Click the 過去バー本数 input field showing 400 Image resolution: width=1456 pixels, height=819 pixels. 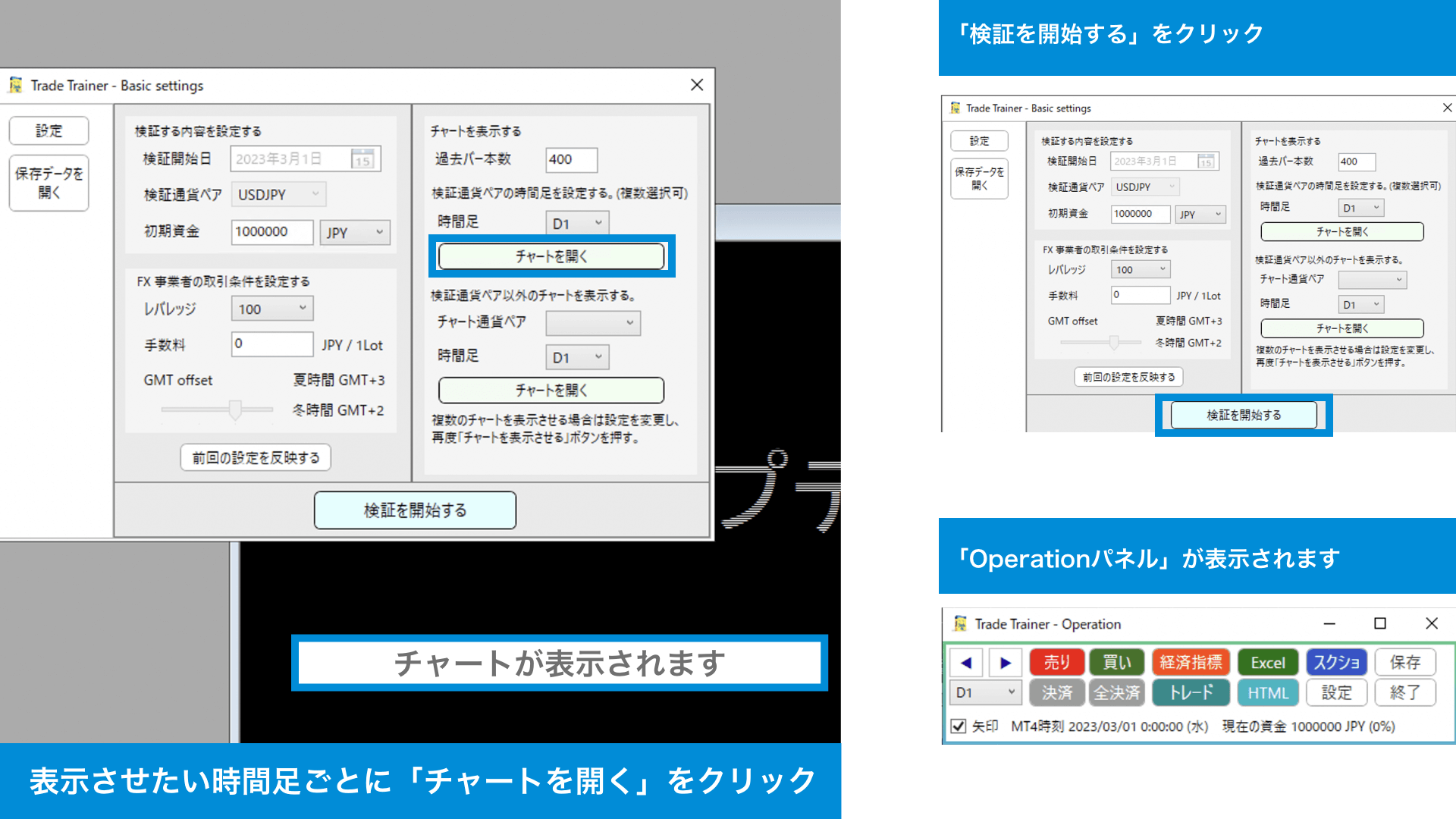(x=571, y=159)
